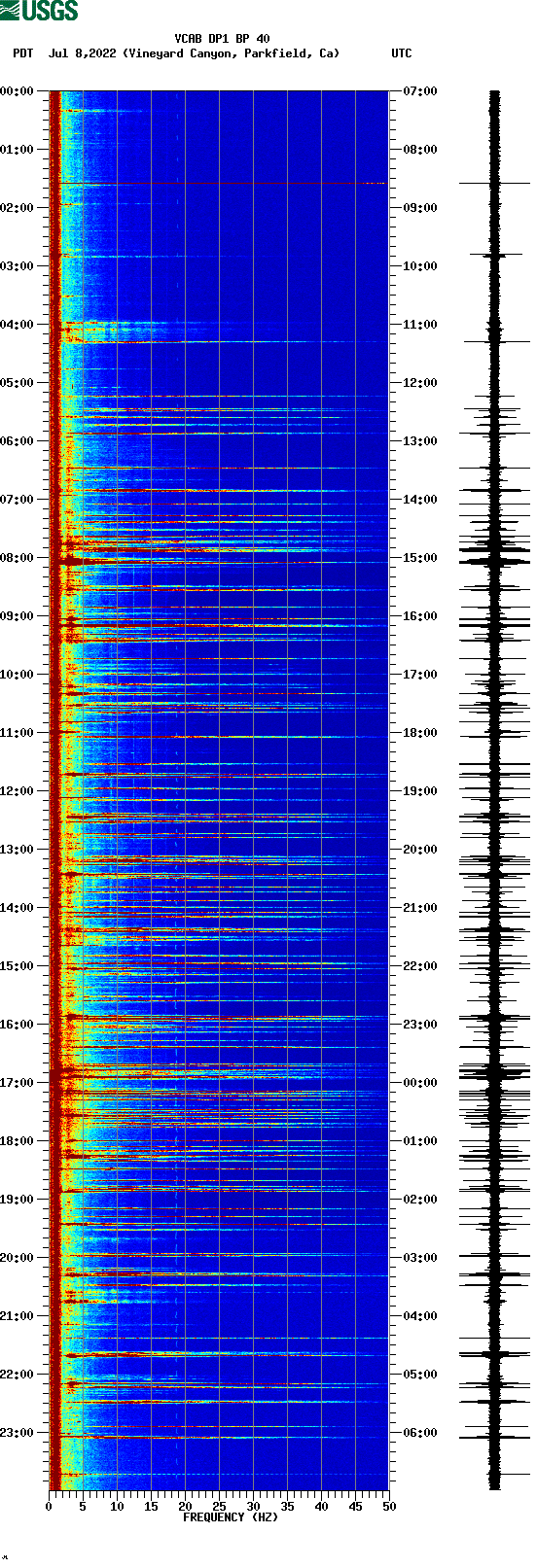
Task: Click the seismogram waveform trace beside the spectrogram
Action: [x=495, y=790]
